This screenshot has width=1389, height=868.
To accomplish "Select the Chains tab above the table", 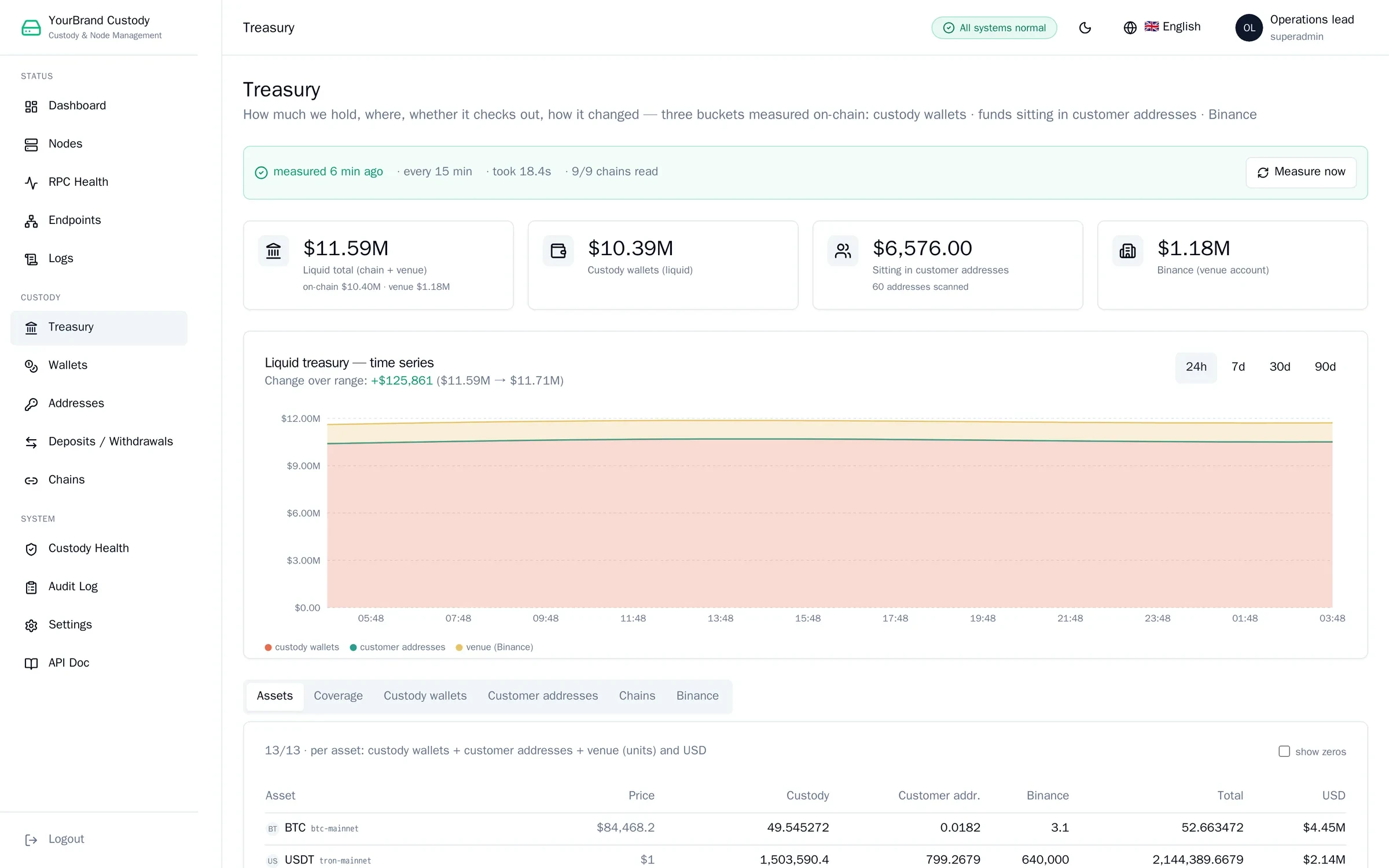I will tap(637, 696).
